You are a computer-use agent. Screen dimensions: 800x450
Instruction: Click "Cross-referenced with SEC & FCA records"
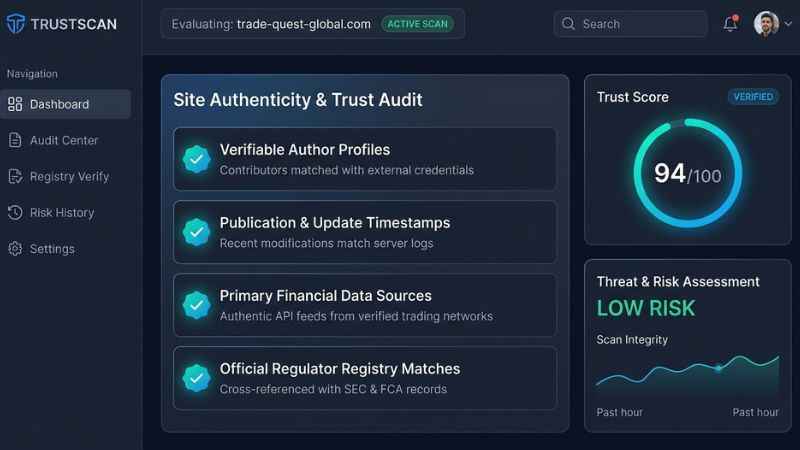333,389
